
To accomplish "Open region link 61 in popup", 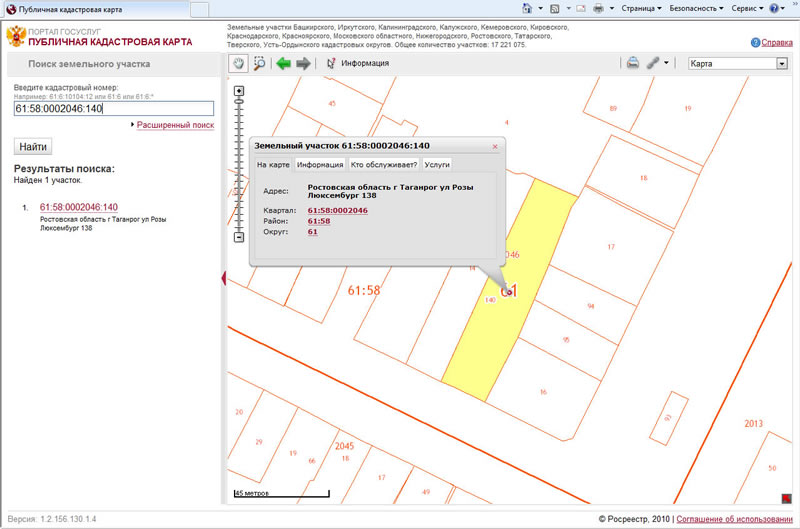I will 312,232.
